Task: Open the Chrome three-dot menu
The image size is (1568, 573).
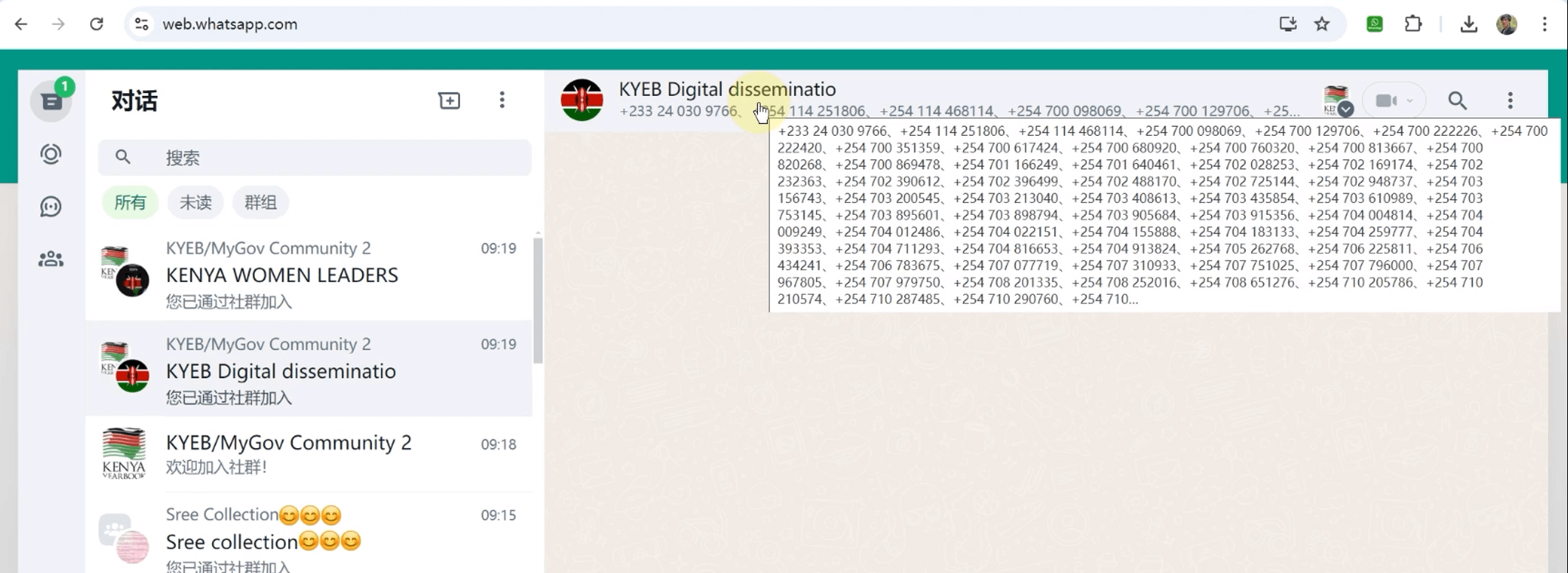Action: coord(1544,24)
